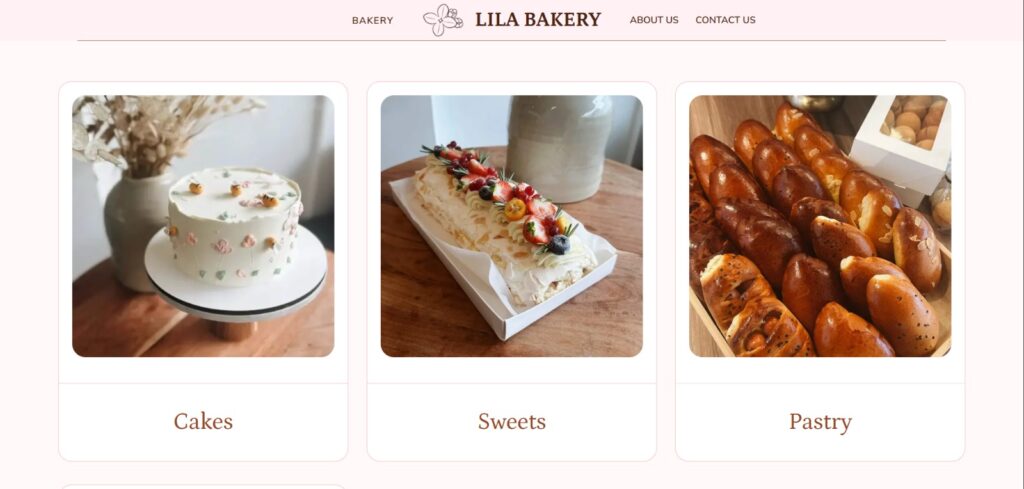Click the white cookie box in Pastry photo
This screenshot has width=1024, height=489.
coord(900,144)
